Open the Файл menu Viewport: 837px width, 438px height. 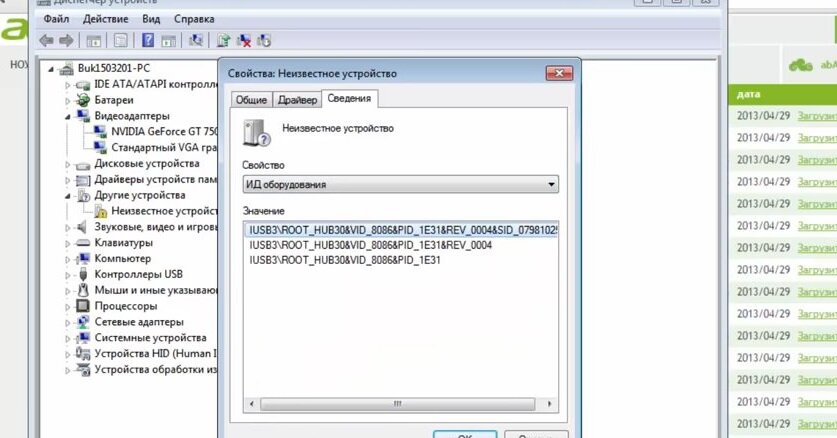click(56, 19)
